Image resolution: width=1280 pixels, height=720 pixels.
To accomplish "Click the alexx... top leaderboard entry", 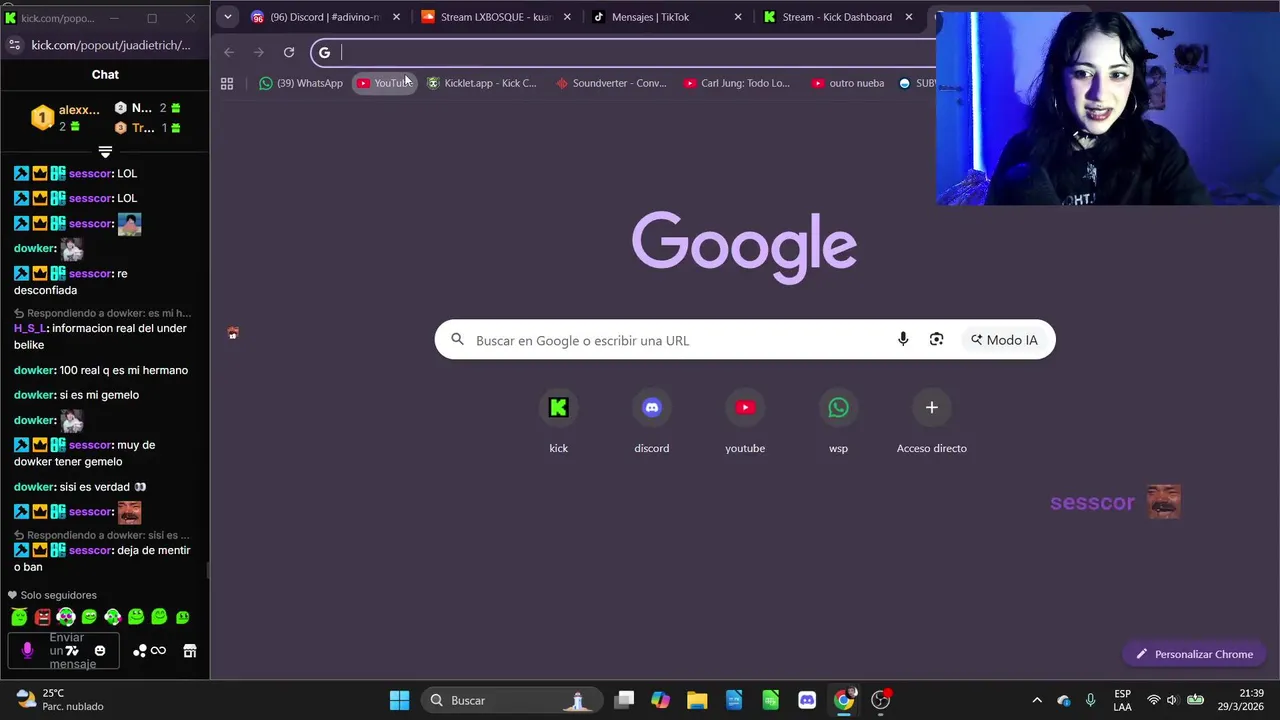I will click(x=66, y=118).
